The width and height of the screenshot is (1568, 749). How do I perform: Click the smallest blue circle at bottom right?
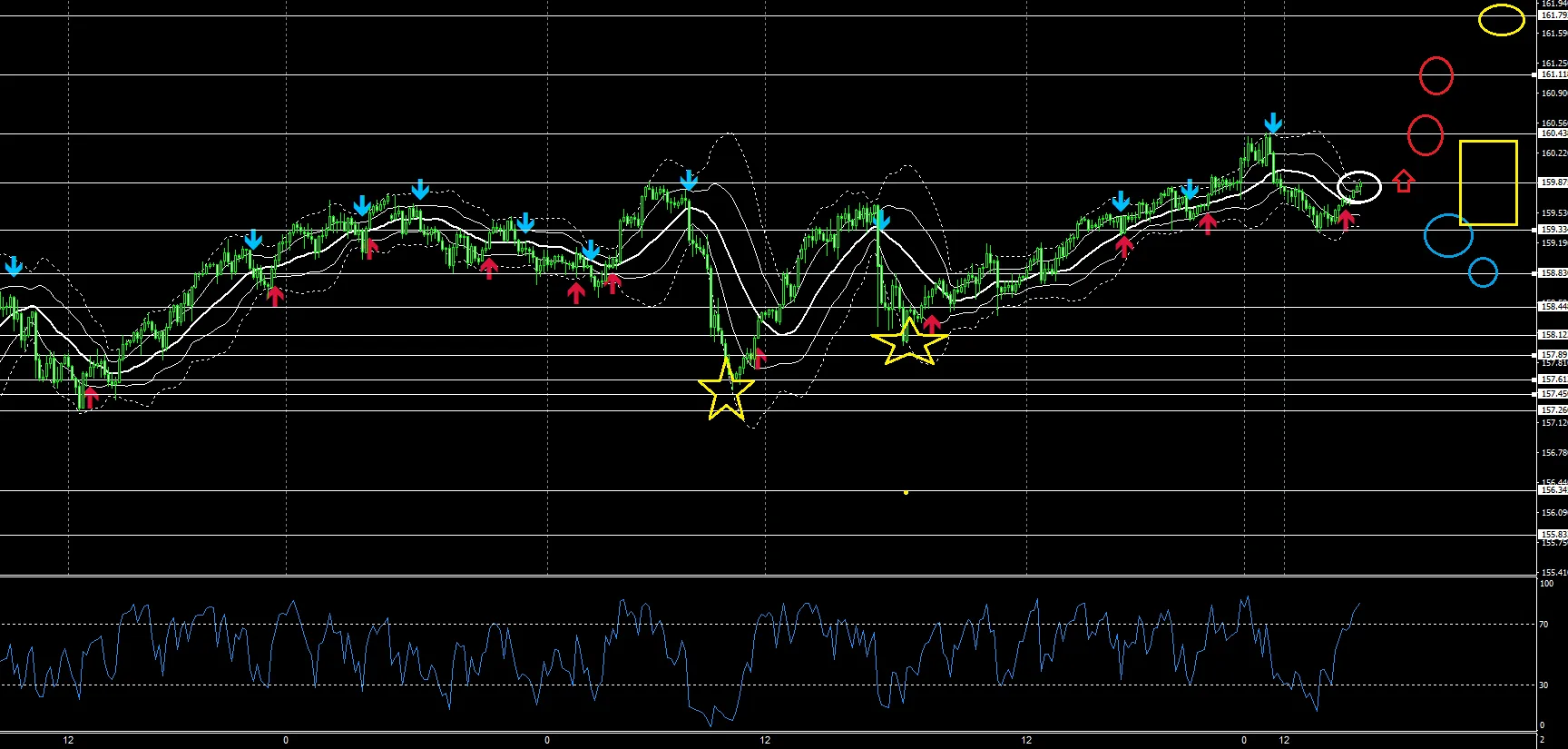(x=1483, y=272)
